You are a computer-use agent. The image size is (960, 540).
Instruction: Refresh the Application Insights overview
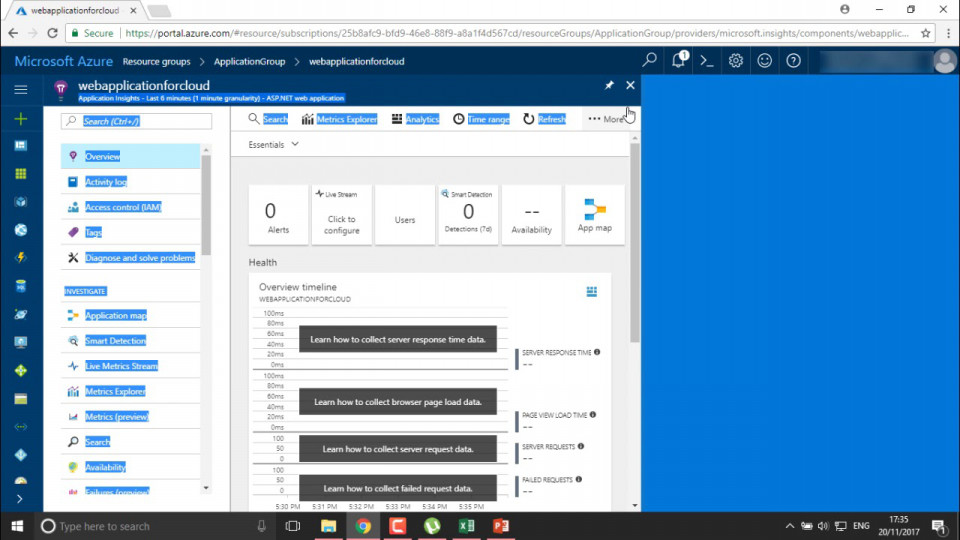(544, 119)
